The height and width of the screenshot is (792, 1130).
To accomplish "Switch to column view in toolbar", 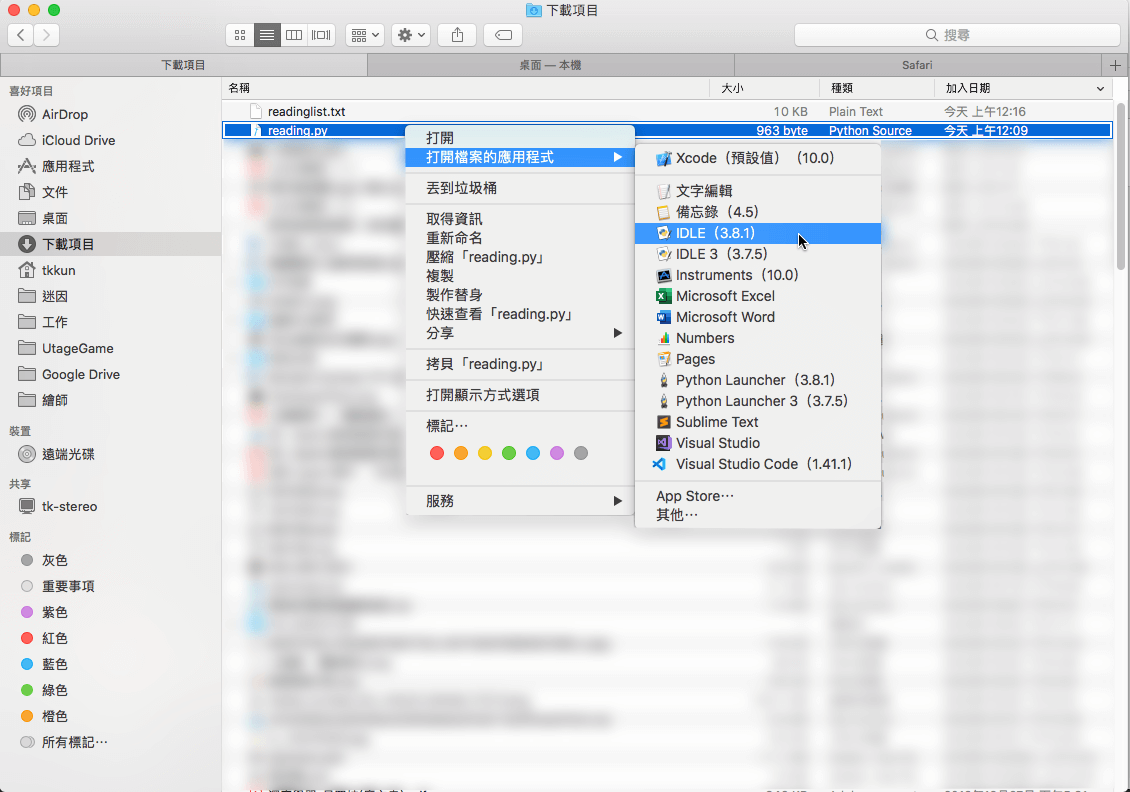I will click(x=294, y=35).
